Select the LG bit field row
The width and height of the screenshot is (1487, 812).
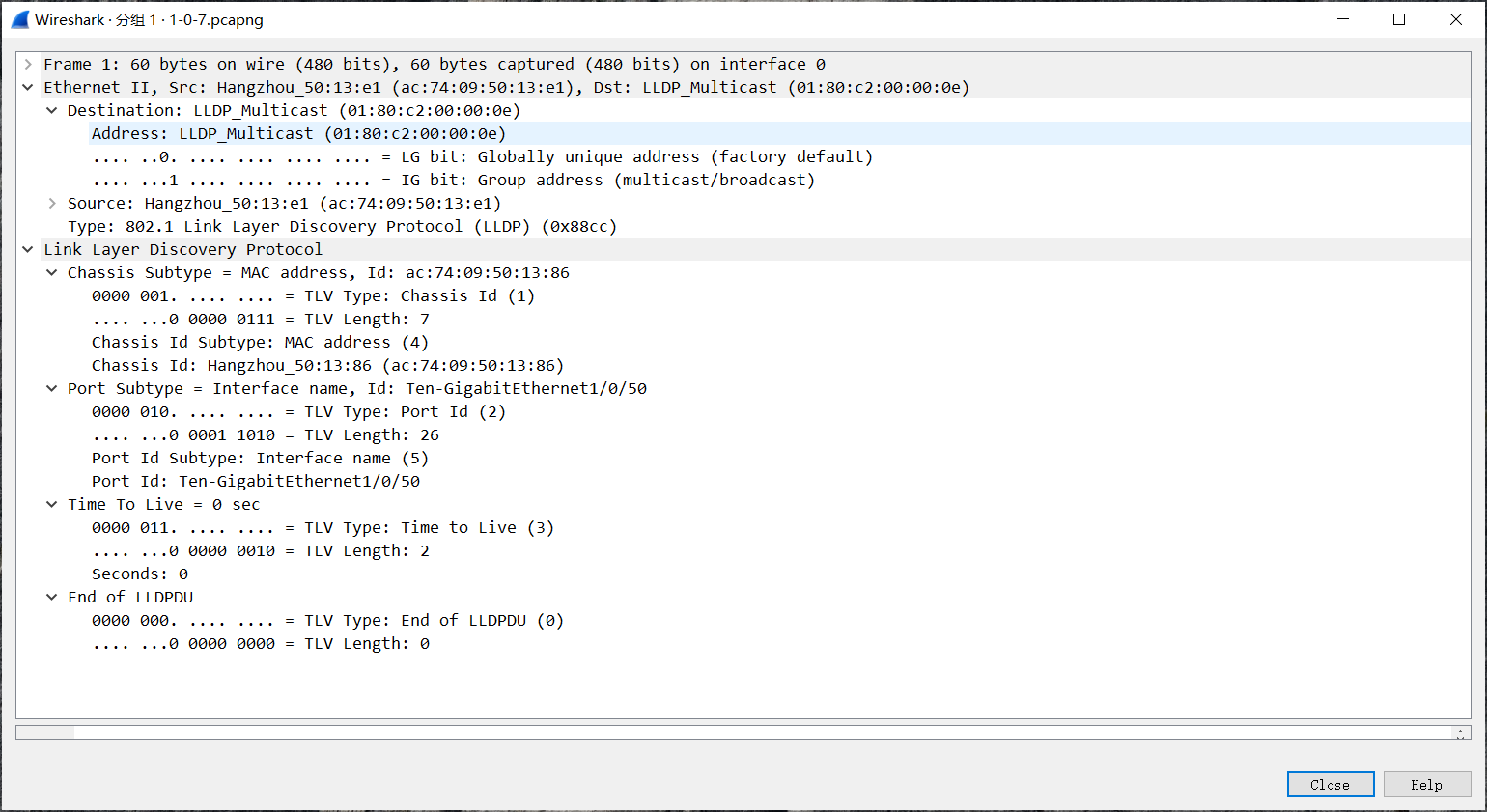tap(482, 157)
